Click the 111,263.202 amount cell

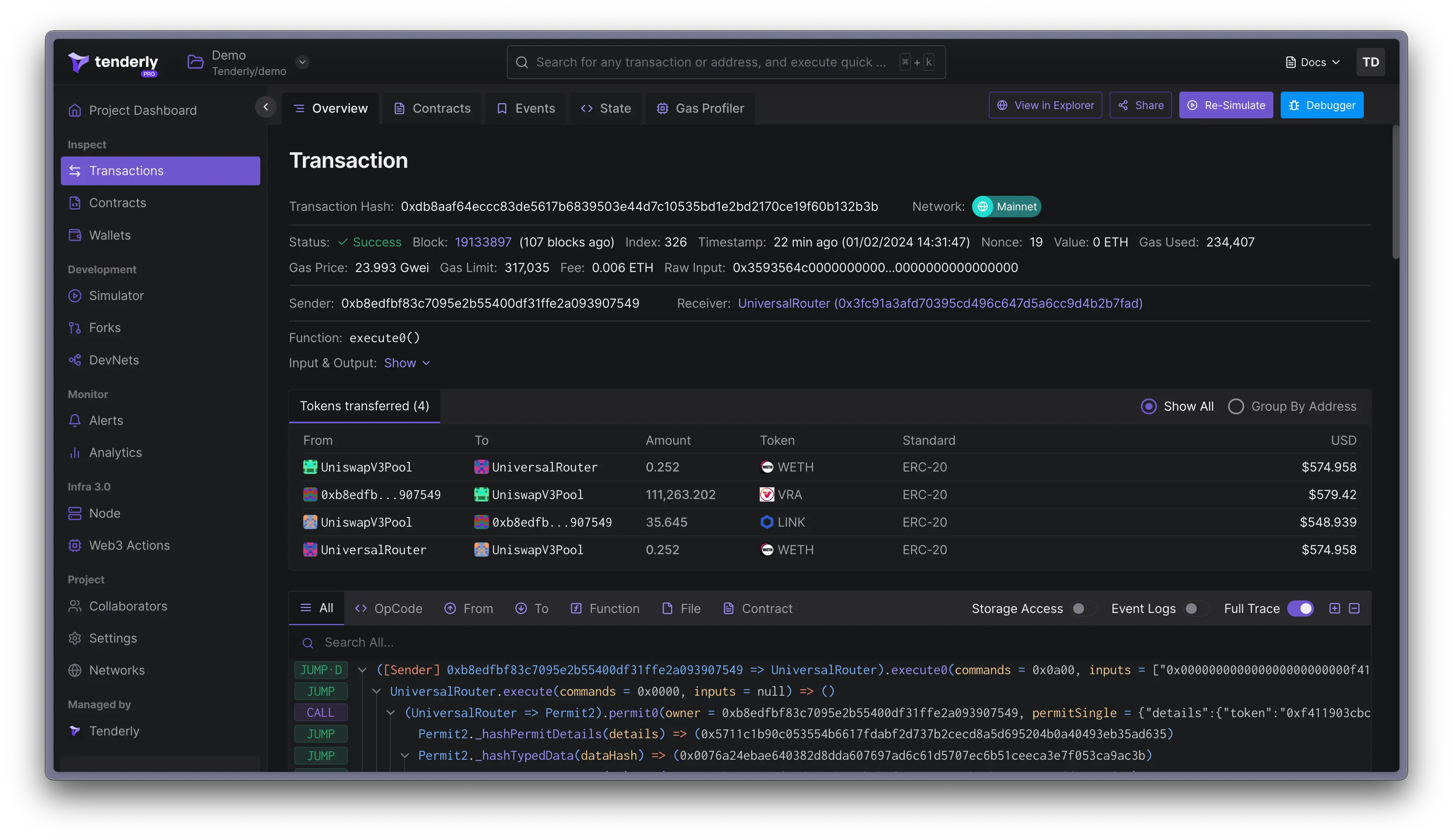680,495
